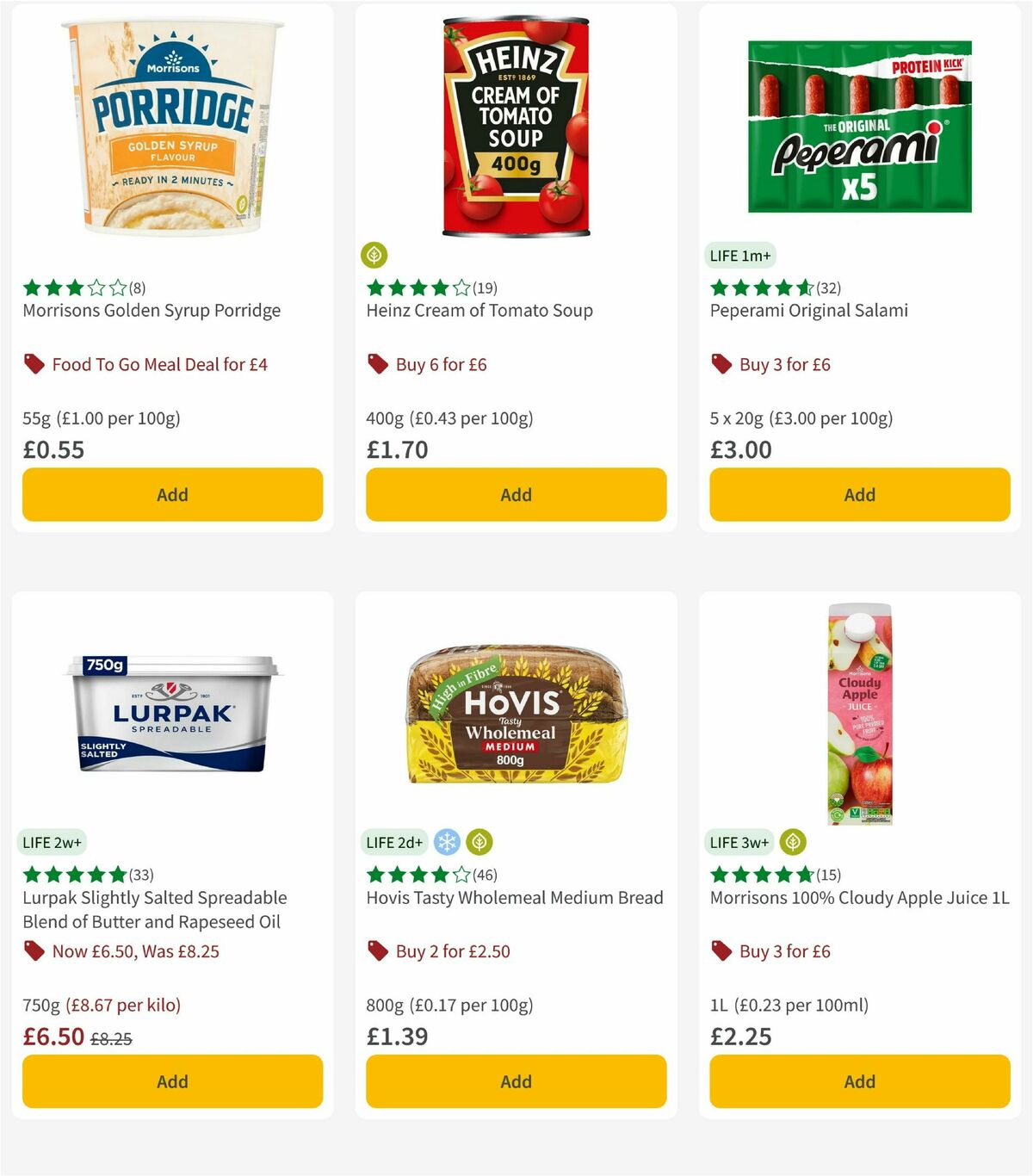Click the snowflake freezable icon on Hovis bread
The width and height of the screenshot is (1033, 1176).
coord(447,842)
